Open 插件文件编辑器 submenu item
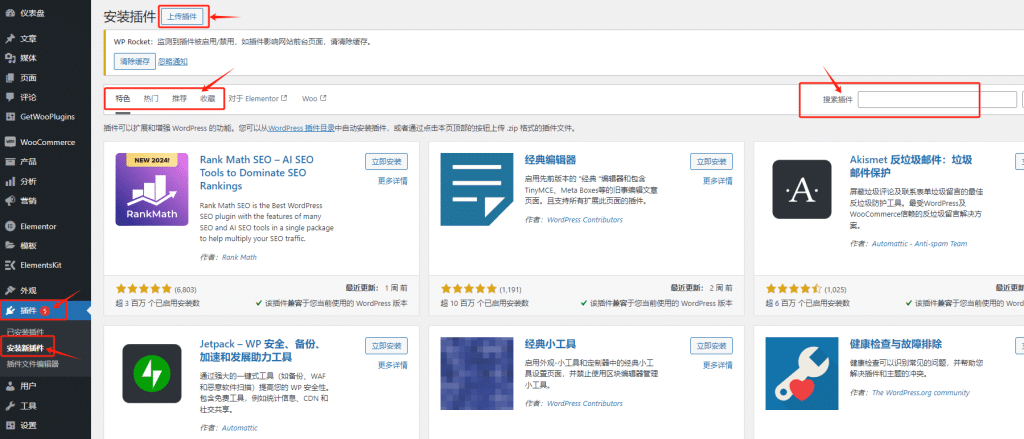 [x=33, y=364]
